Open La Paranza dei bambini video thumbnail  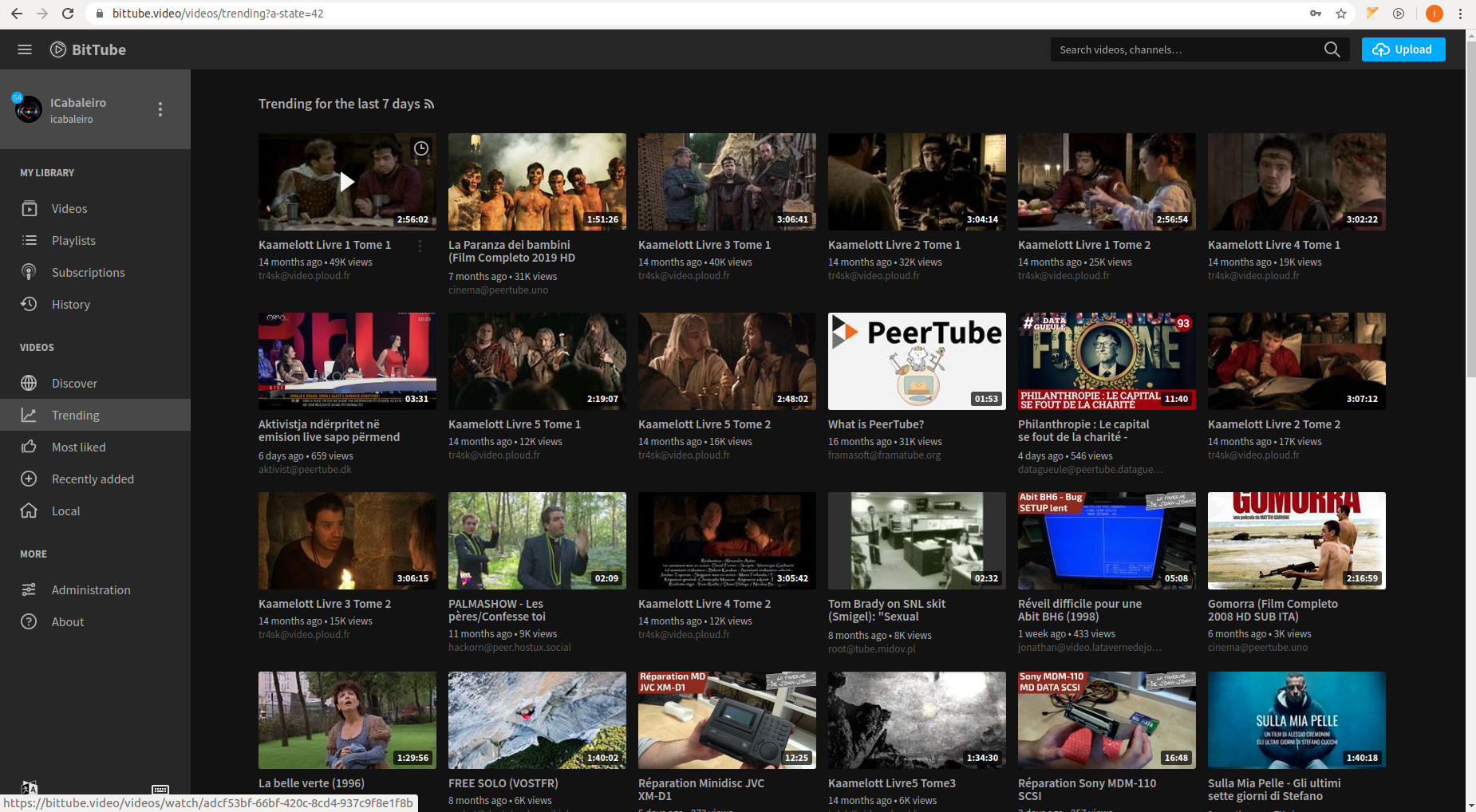[x=537, y=182]
